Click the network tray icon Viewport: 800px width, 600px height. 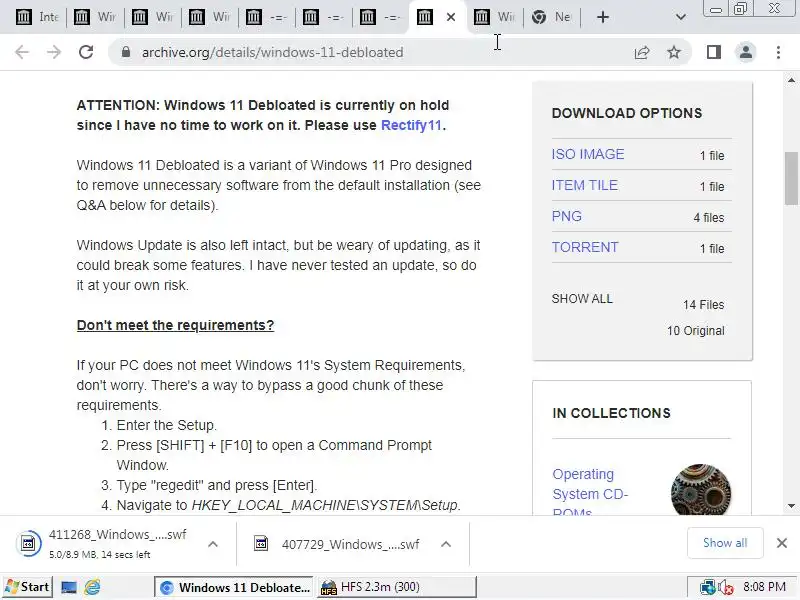(707, 588)
